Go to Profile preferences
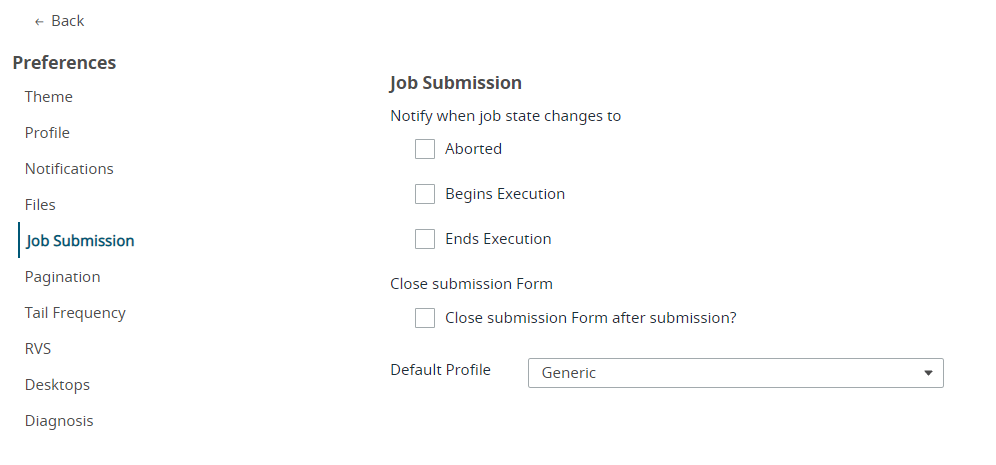Viewport: 996px width, 465px height. pyautogui.click(x=47, y=133)
